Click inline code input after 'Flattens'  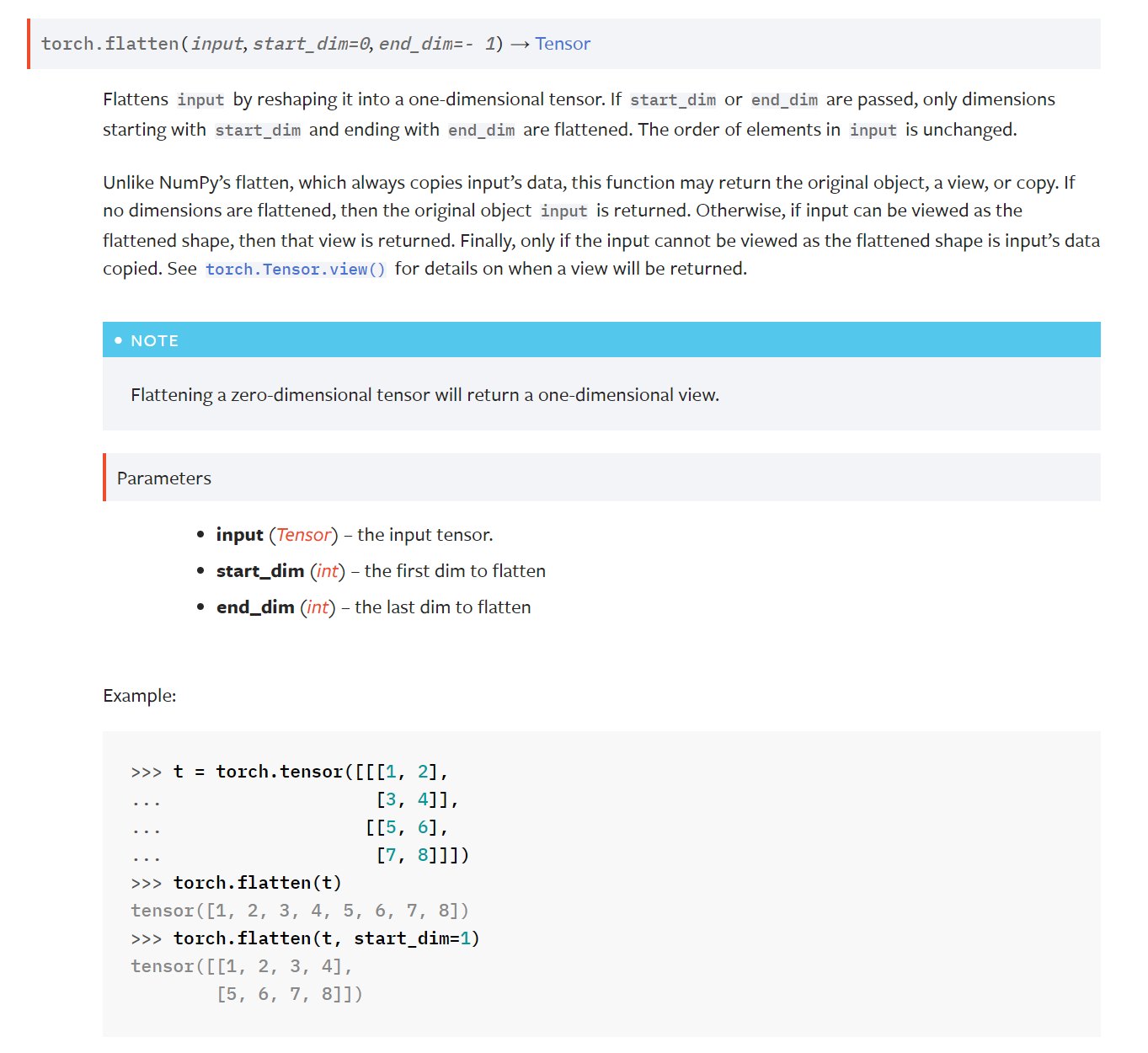click(200, 100)
